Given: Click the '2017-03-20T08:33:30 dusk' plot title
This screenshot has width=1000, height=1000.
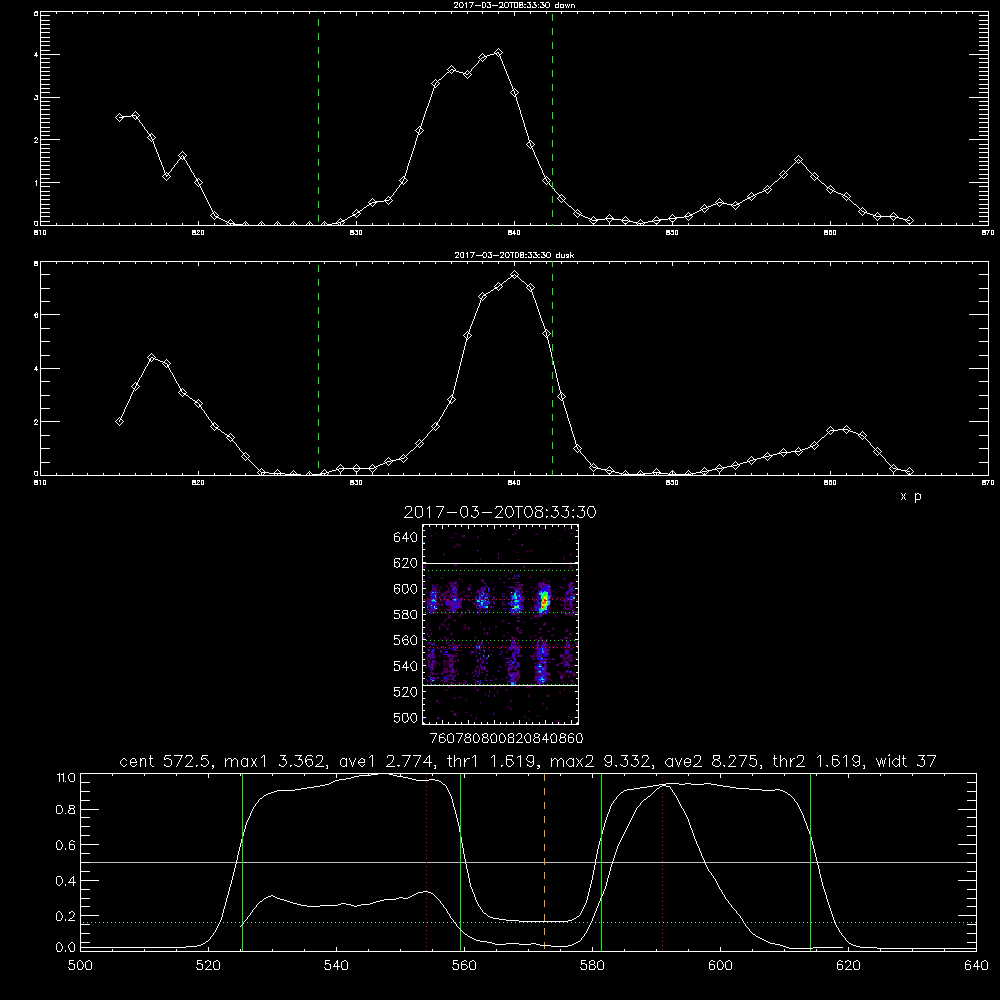Looking at the screenshot, I should point(514,255).
